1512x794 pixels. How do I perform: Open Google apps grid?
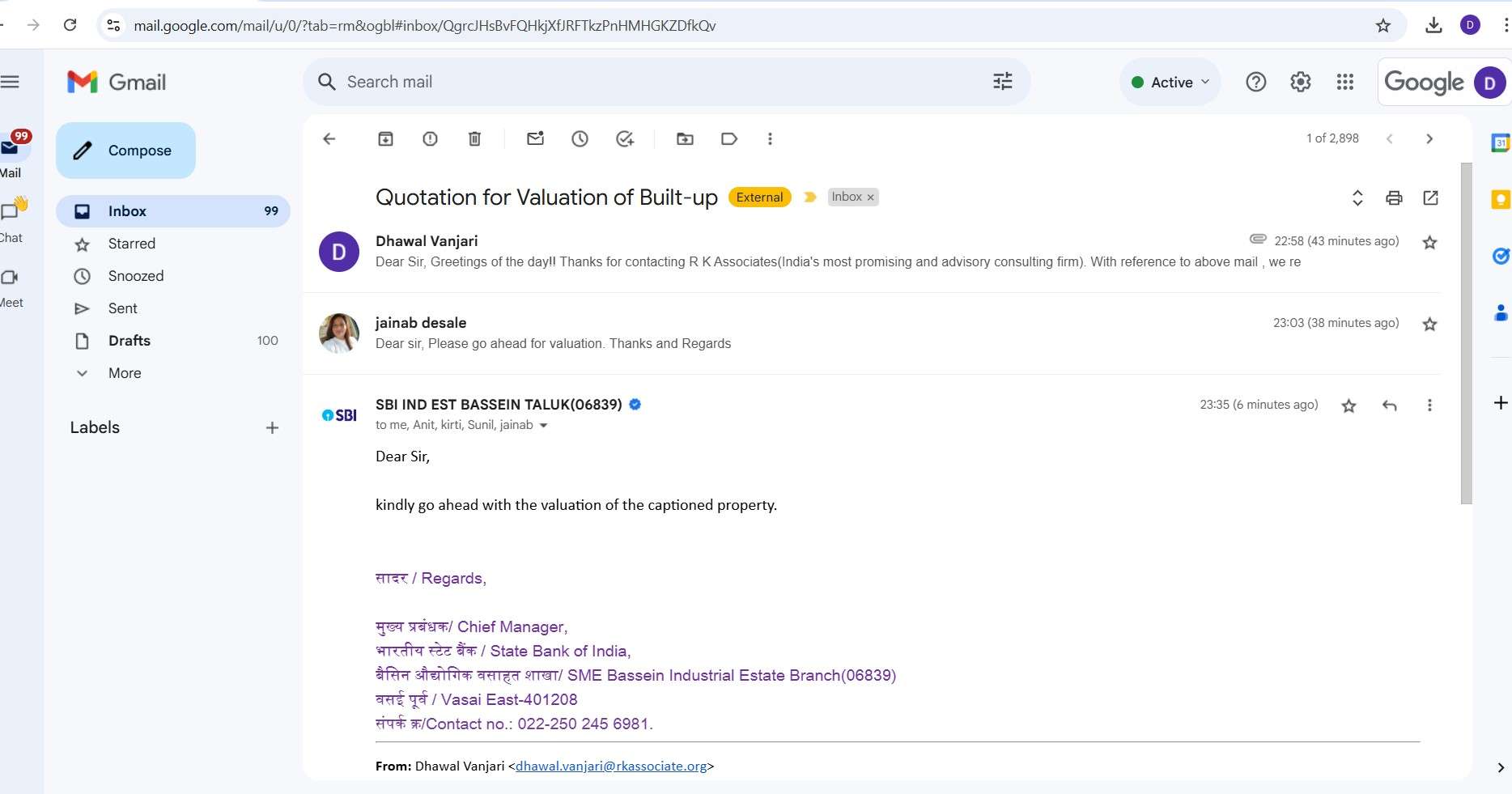tap(1344, 82)
